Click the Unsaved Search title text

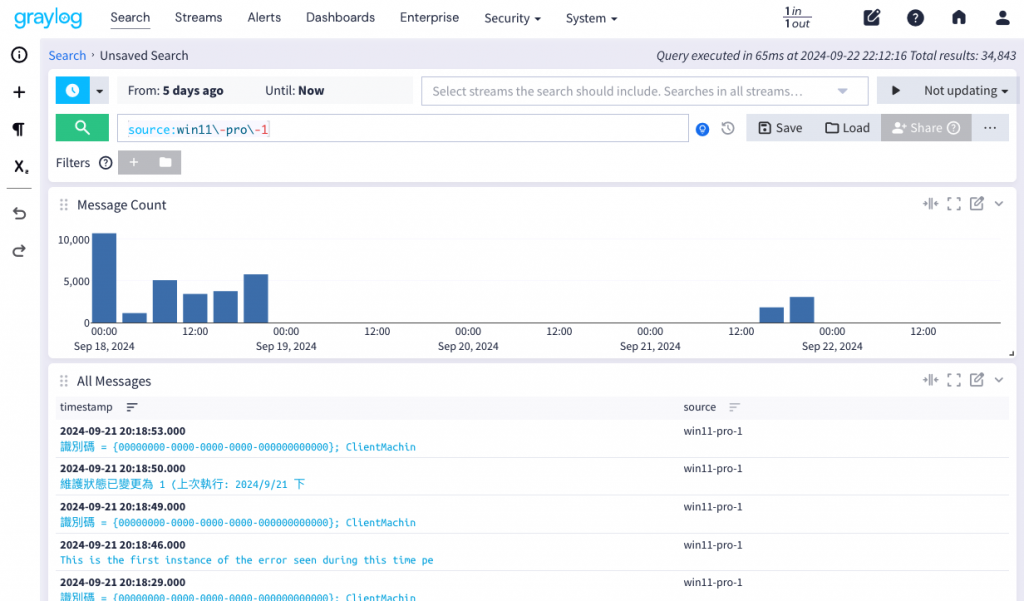tap(144, 56)
